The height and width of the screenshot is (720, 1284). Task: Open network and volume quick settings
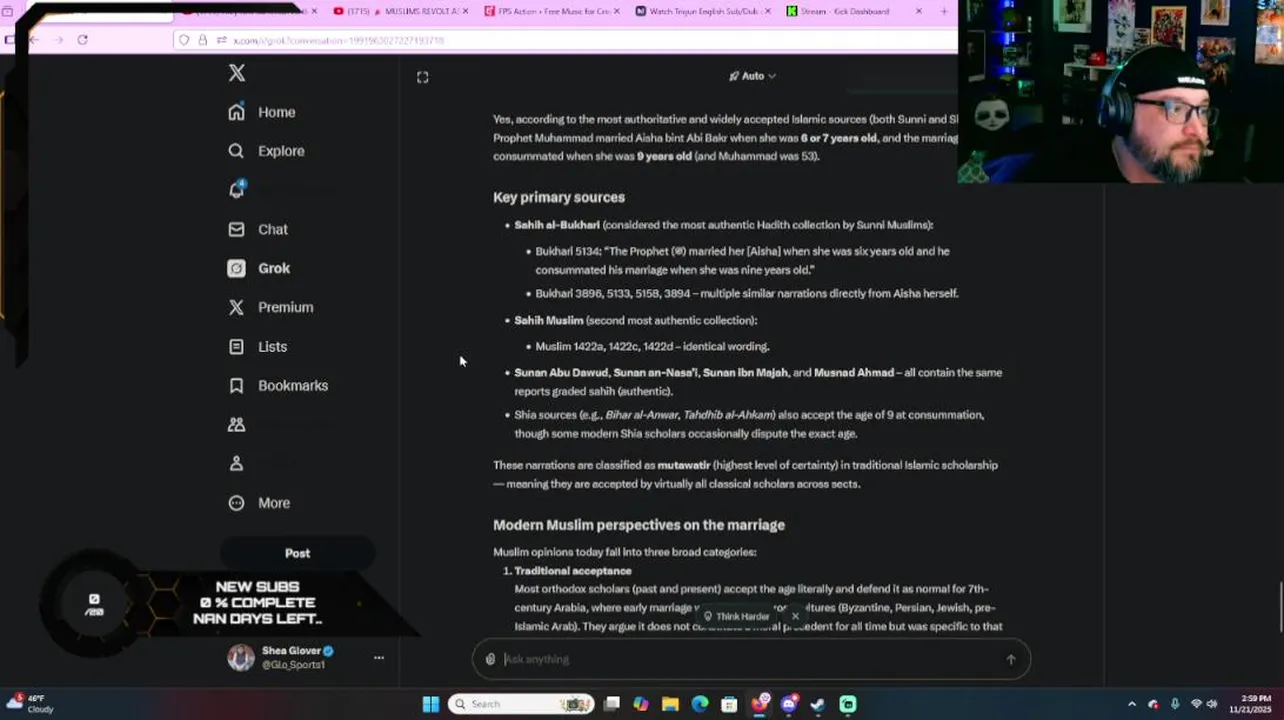click(x=1204, y=704)
